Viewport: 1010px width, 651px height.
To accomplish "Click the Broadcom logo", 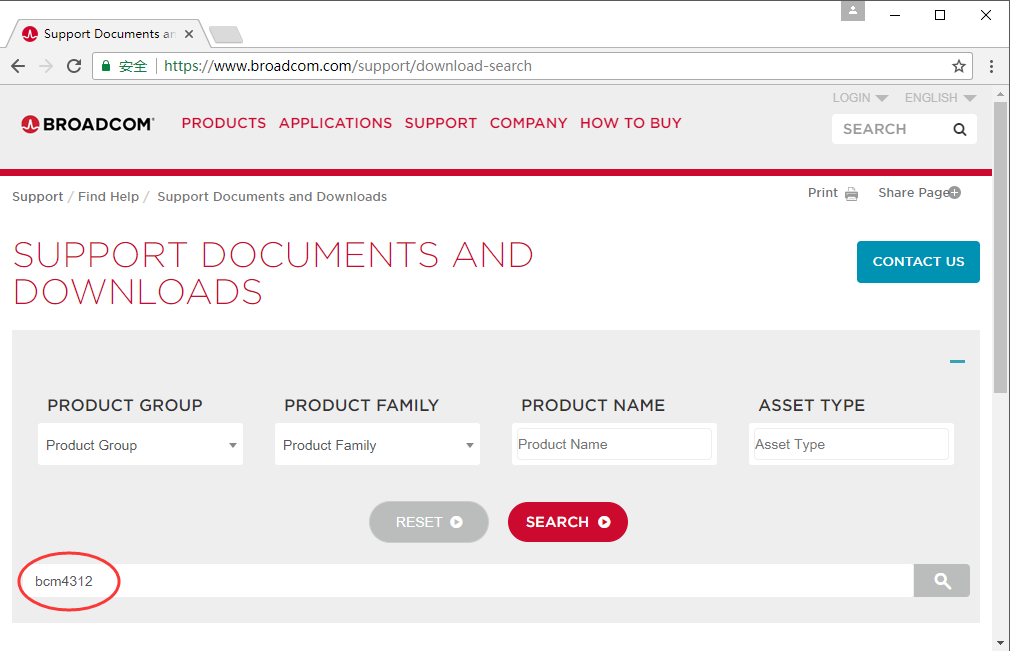I will click(88, 124).
